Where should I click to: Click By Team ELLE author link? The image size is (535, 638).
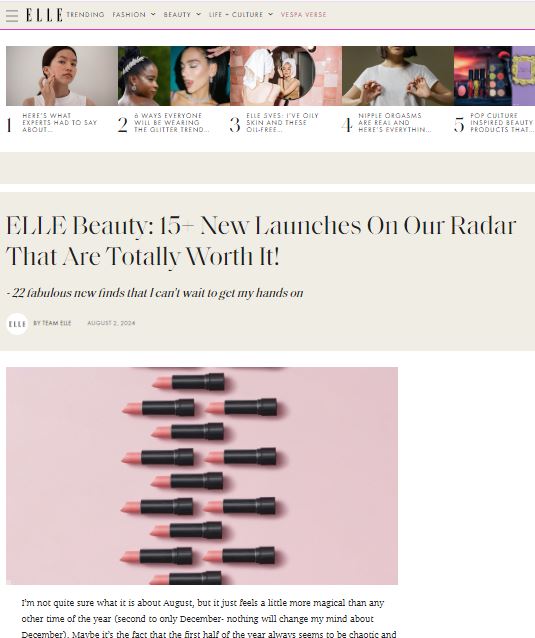[x=52, y=323]
